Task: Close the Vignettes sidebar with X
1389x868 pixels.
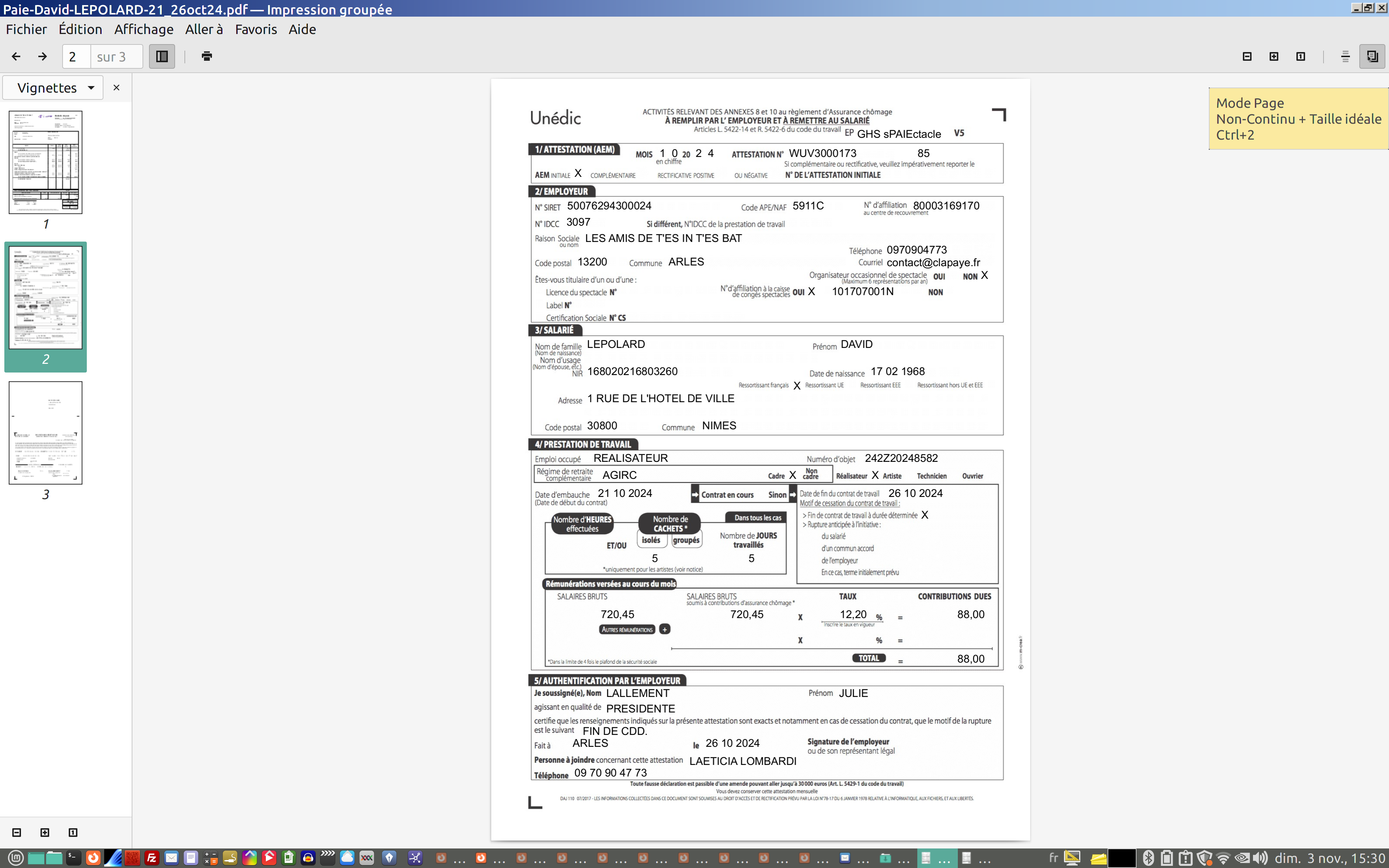Action: [116, 88]
